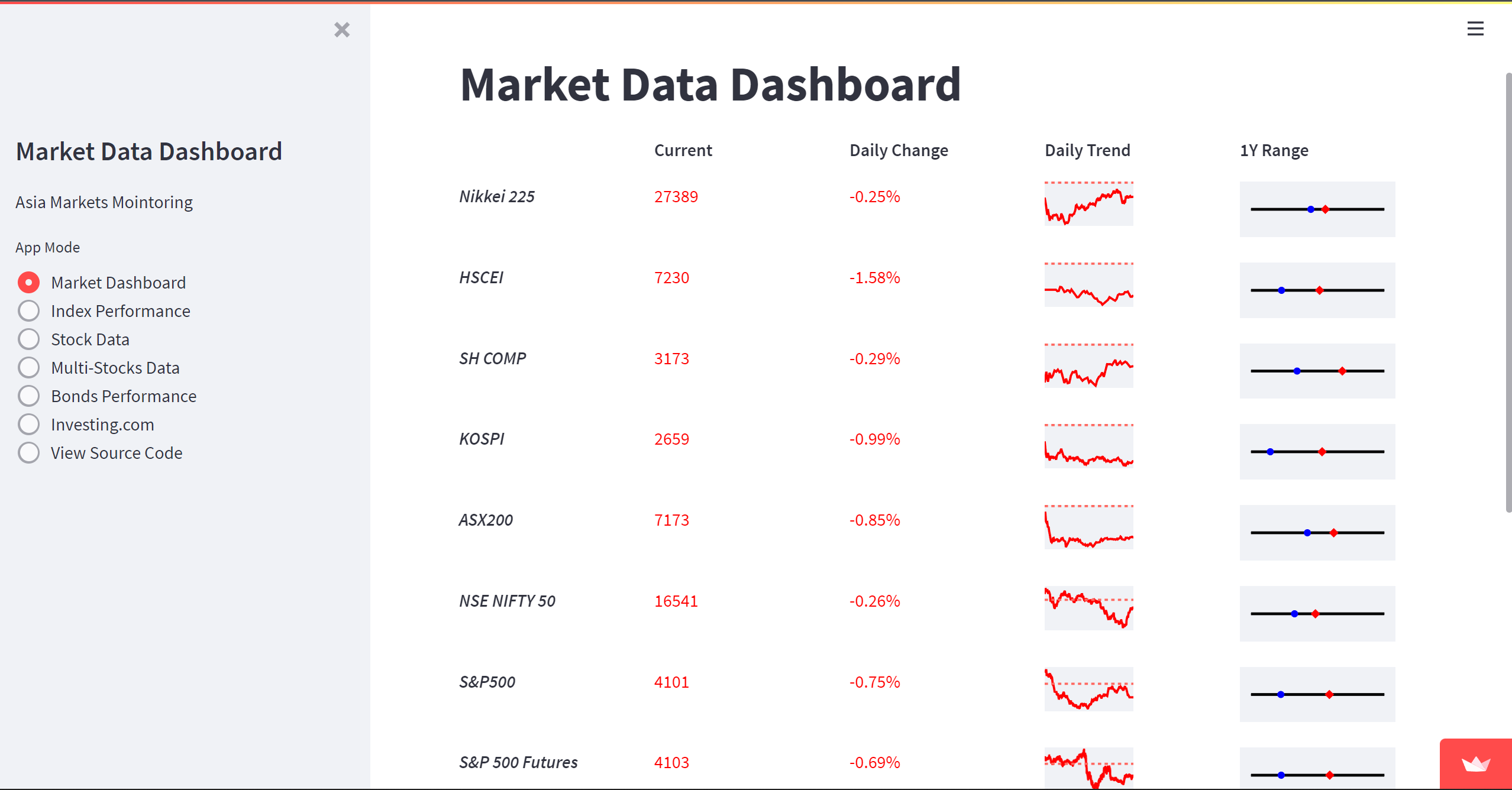
Task: Click the HSCEI 1Y range chart
Action: click(1317, 290)
